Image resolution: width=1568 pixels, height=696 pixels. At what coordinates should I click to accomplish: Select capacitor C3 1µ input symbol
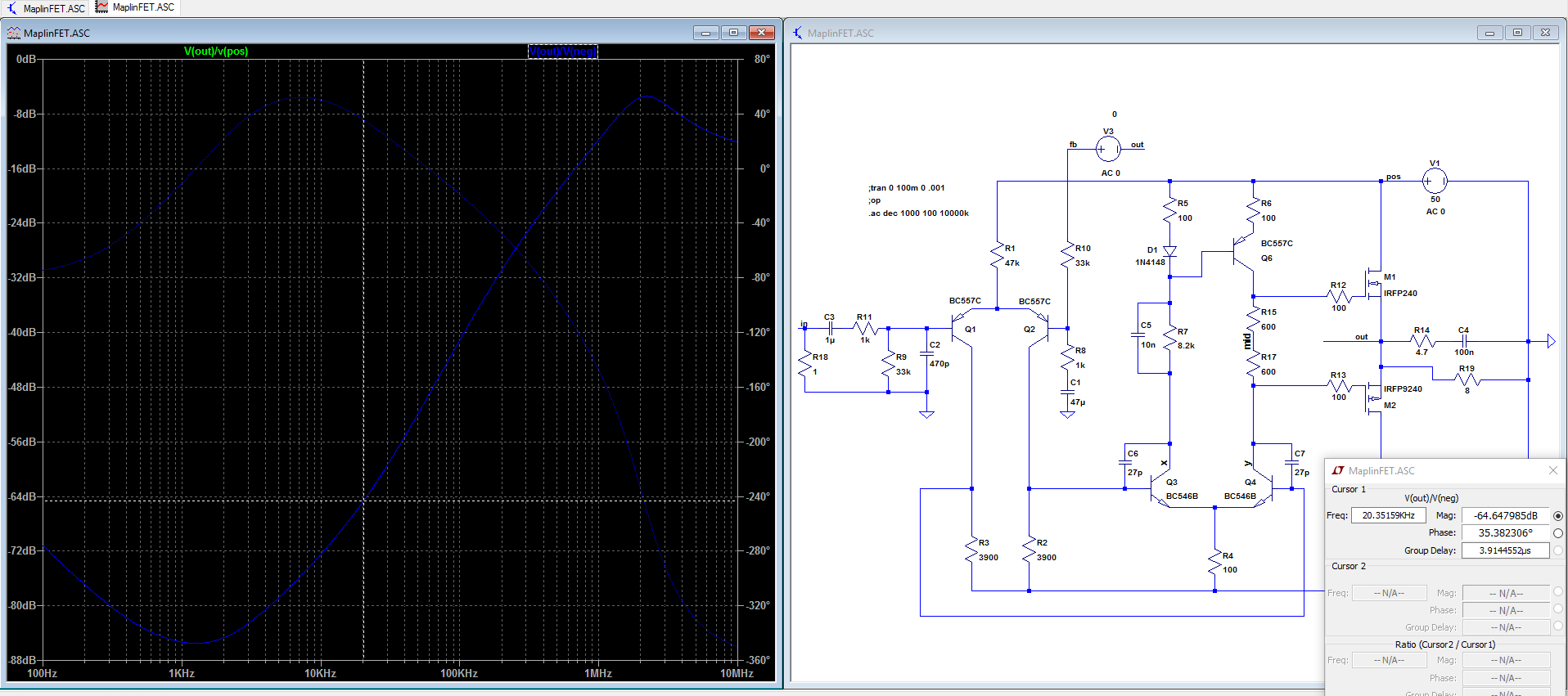pos(830,329)
